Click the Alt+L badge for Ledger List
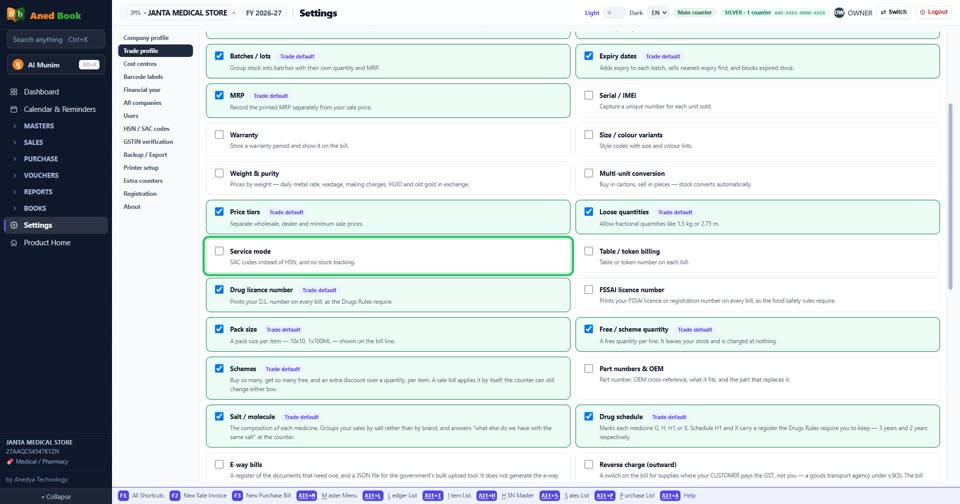The image size is (960, 504). [x=372, y=495]
